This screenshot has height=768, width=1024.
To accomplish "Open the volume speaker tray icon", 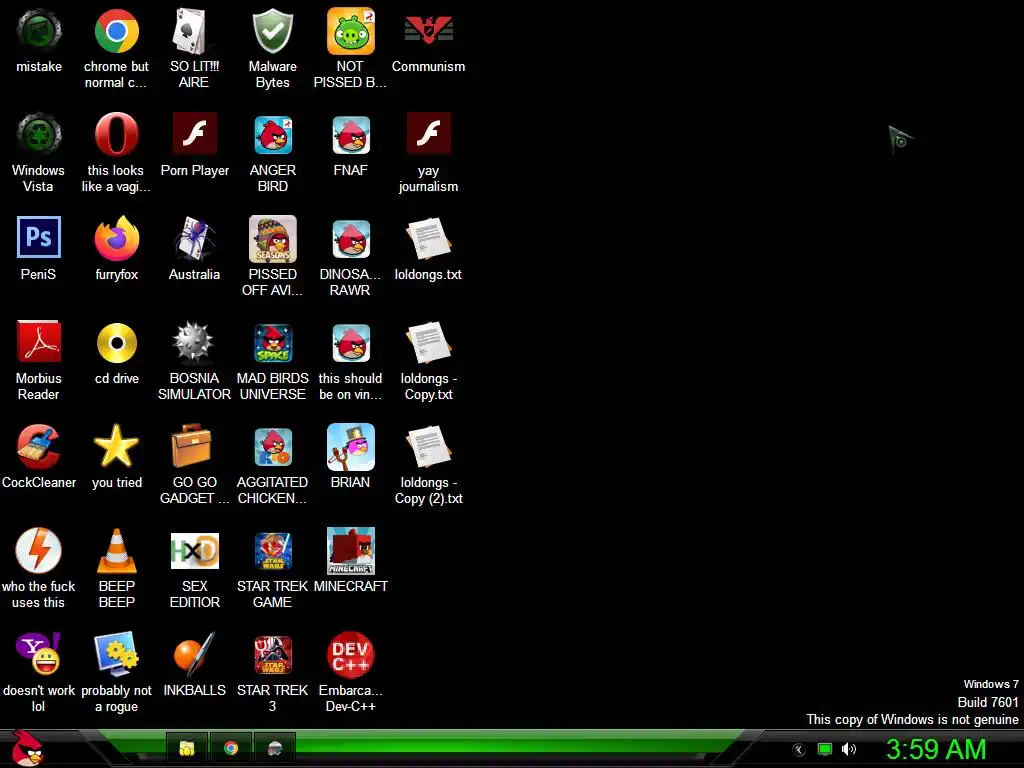I will (848, 750).
